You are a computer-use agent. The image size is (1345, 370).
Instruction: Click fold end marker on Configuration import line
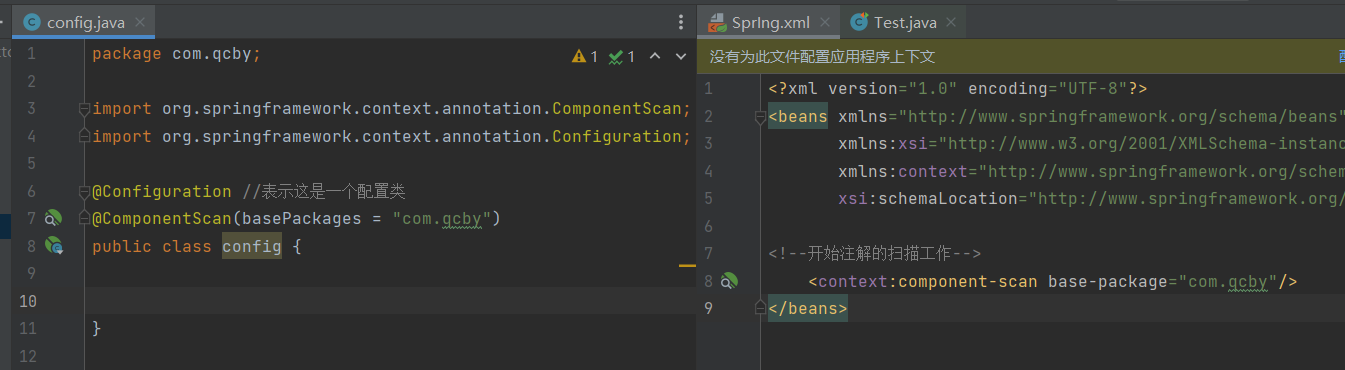85,136
